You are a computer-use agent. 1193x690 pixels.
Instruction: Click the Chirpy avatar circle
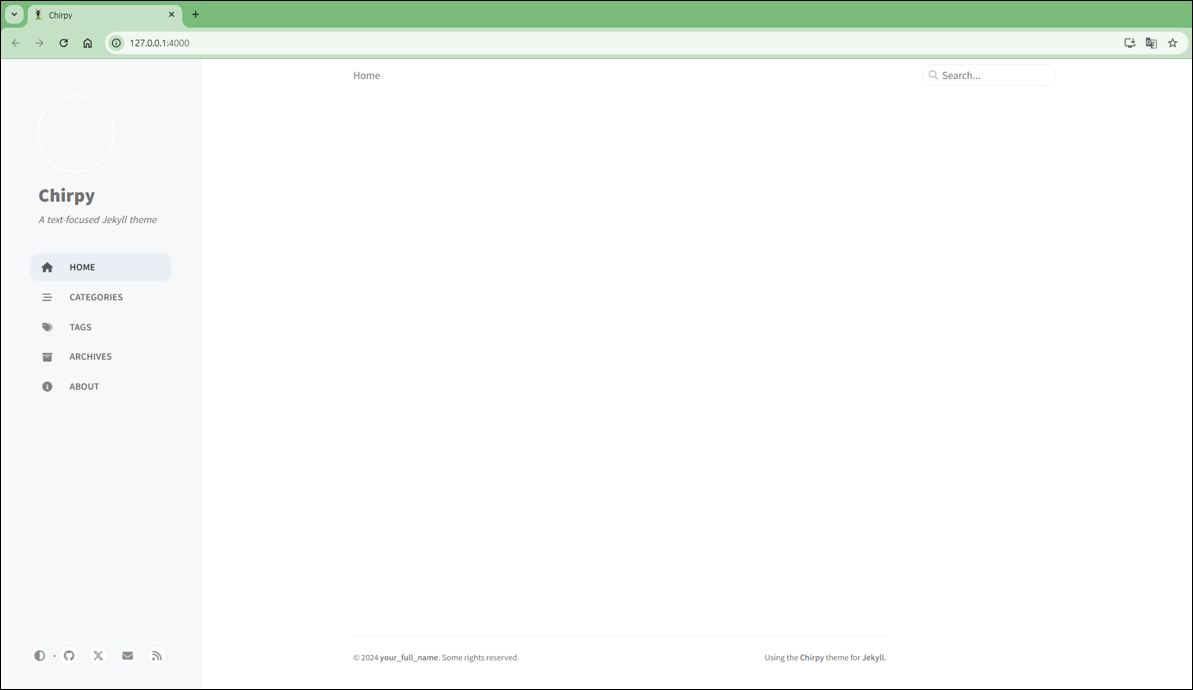pyautogui.click(x=76, y=134)
